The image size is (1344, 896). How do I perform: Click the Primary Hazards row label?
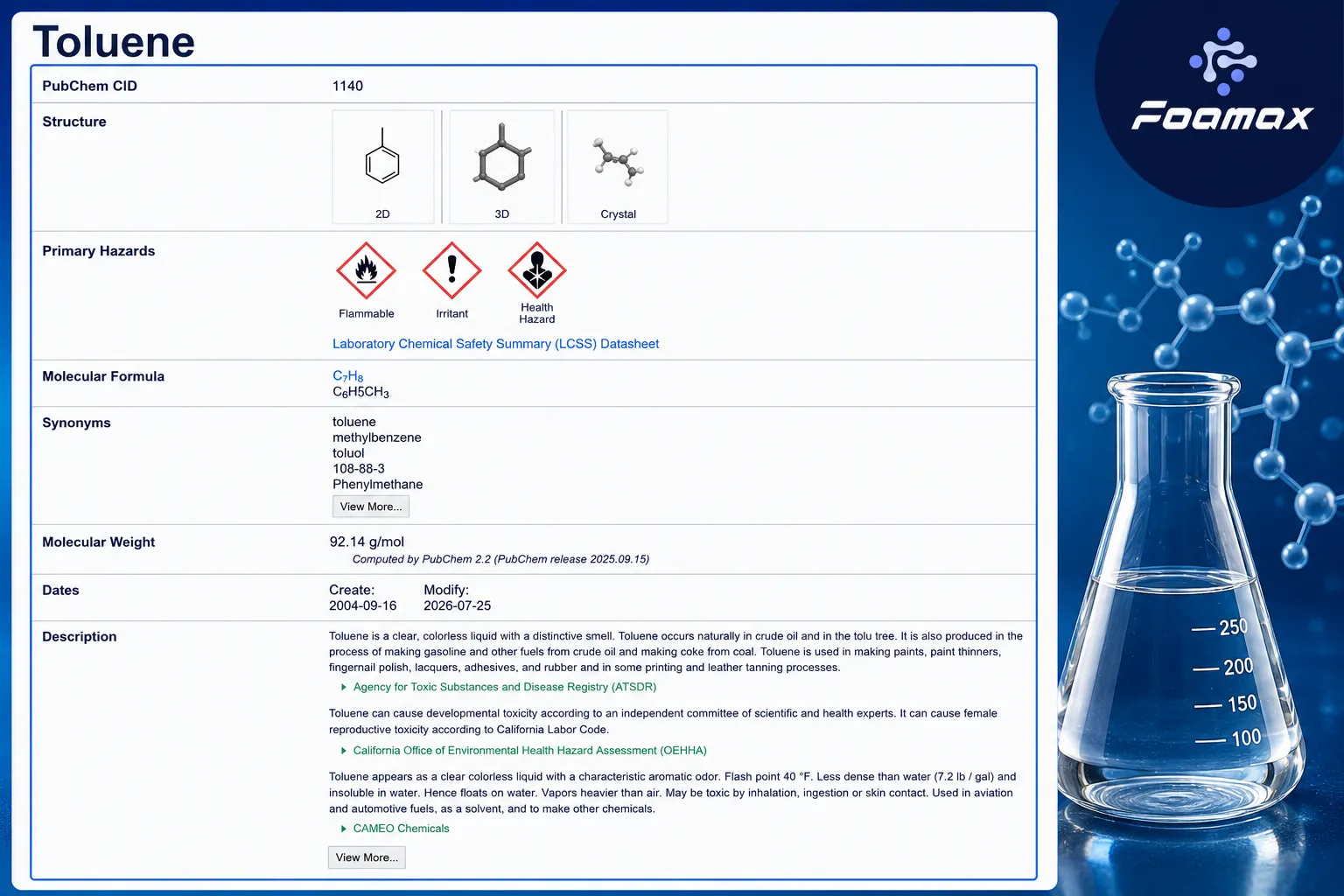(99, 251)
